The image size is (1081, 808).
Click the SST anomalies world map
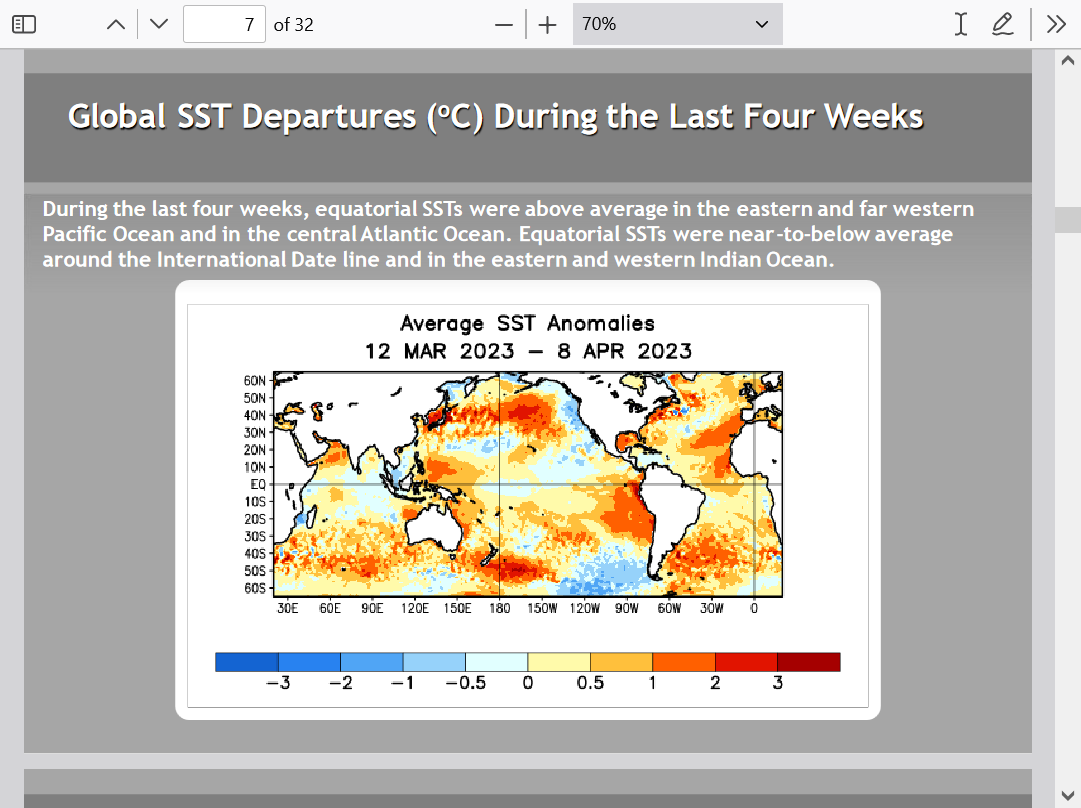[x=527, y=484]
